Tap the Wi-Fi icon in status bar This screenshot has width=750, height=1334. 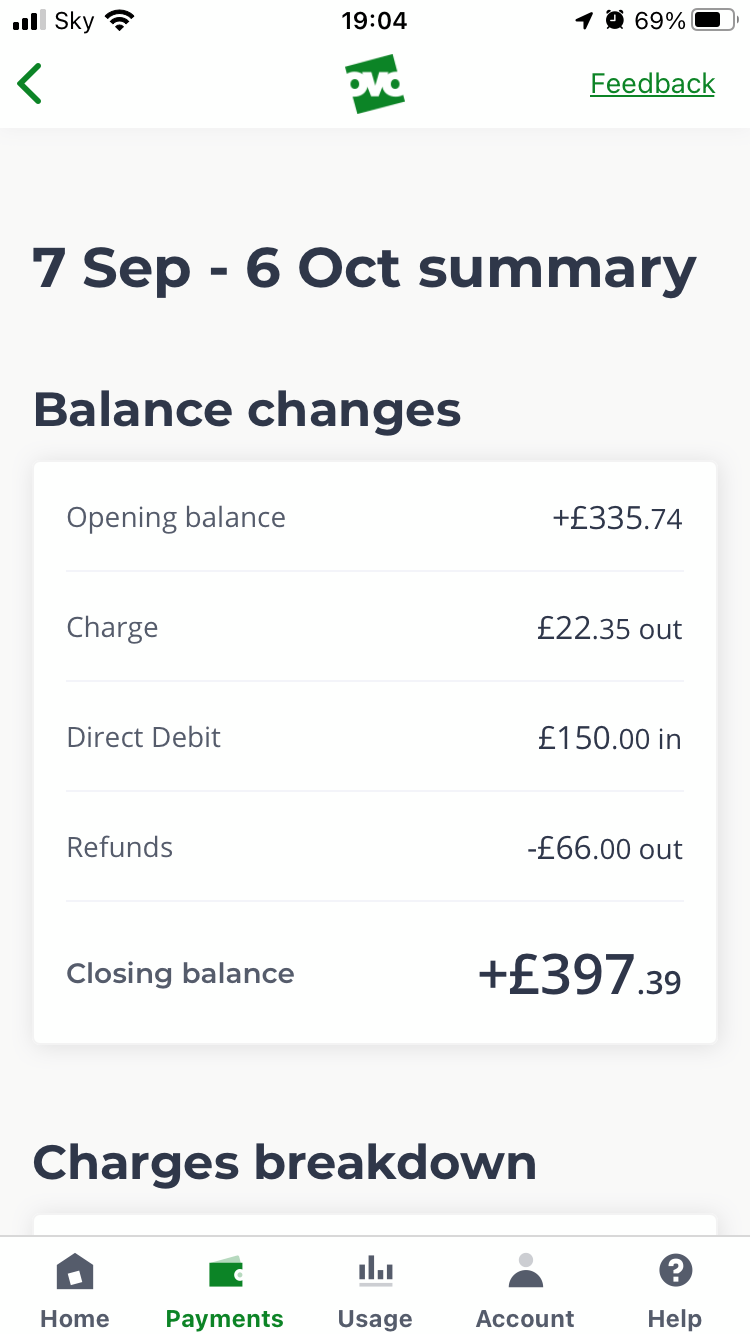pyautogui.click(x=120, y=20)
